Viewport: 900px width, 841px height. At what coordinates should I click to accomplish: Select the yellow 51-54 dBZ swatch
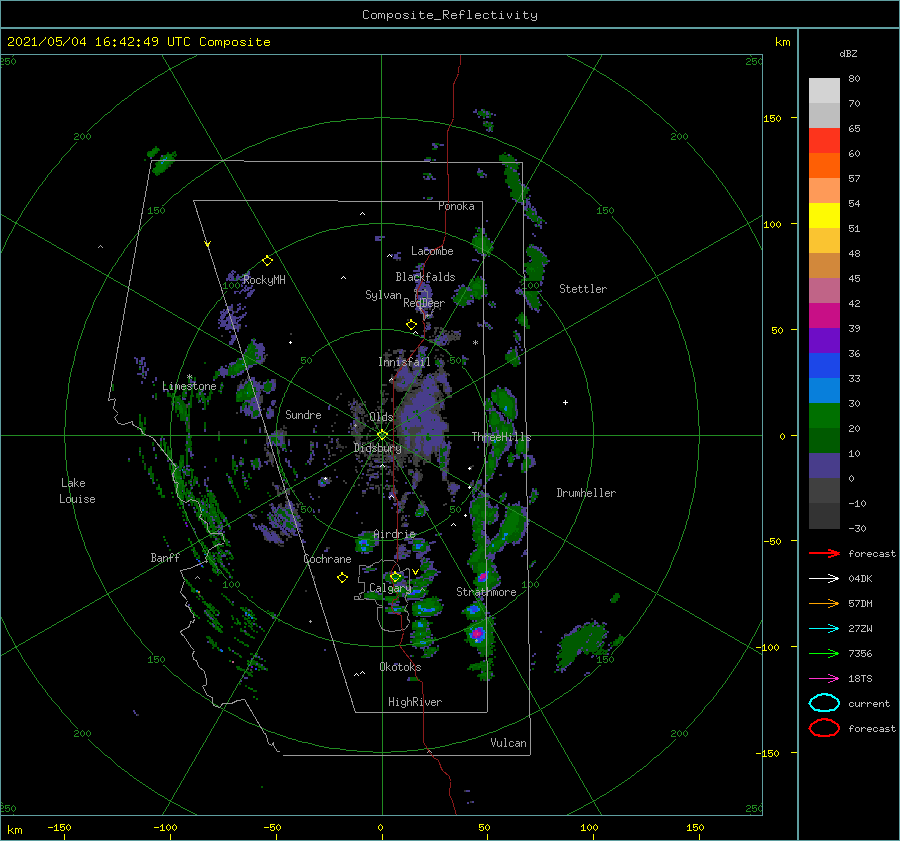[824, 216]
